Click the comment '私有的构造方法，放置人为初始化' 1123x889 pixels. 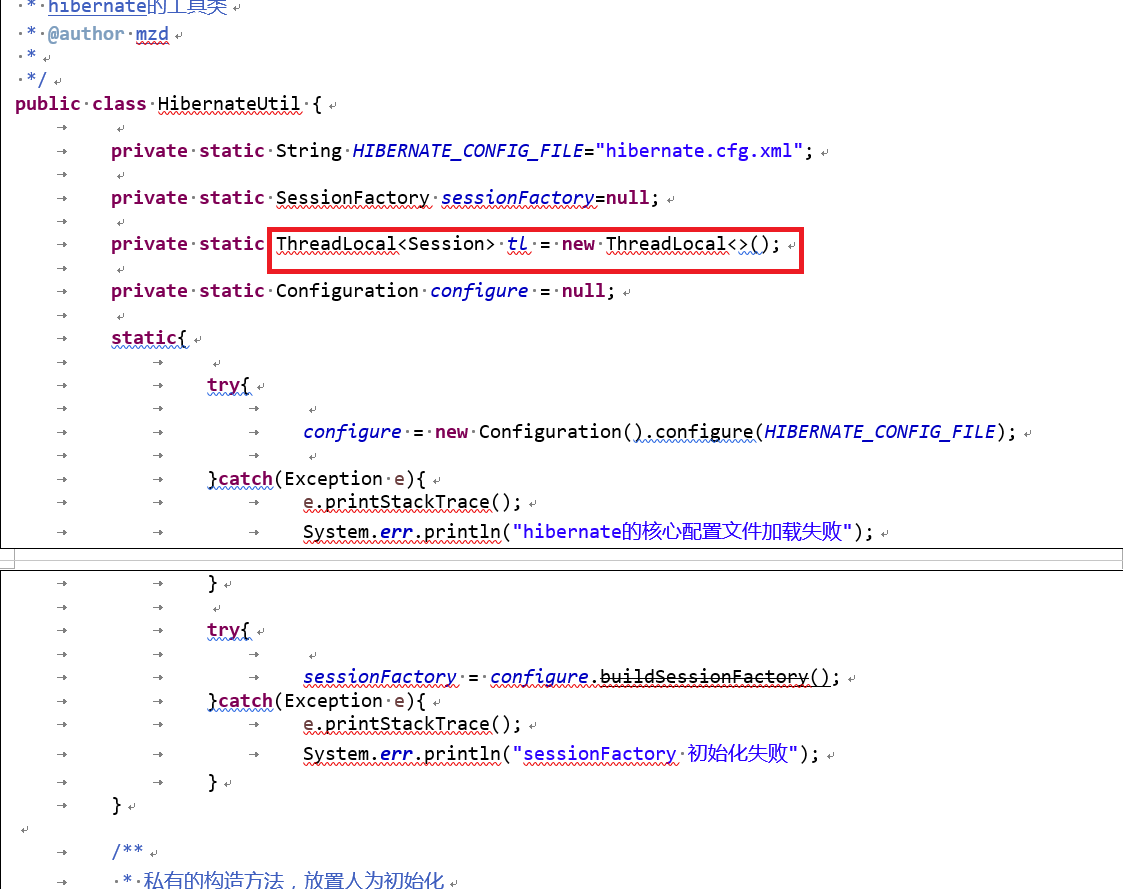point(294,880)
